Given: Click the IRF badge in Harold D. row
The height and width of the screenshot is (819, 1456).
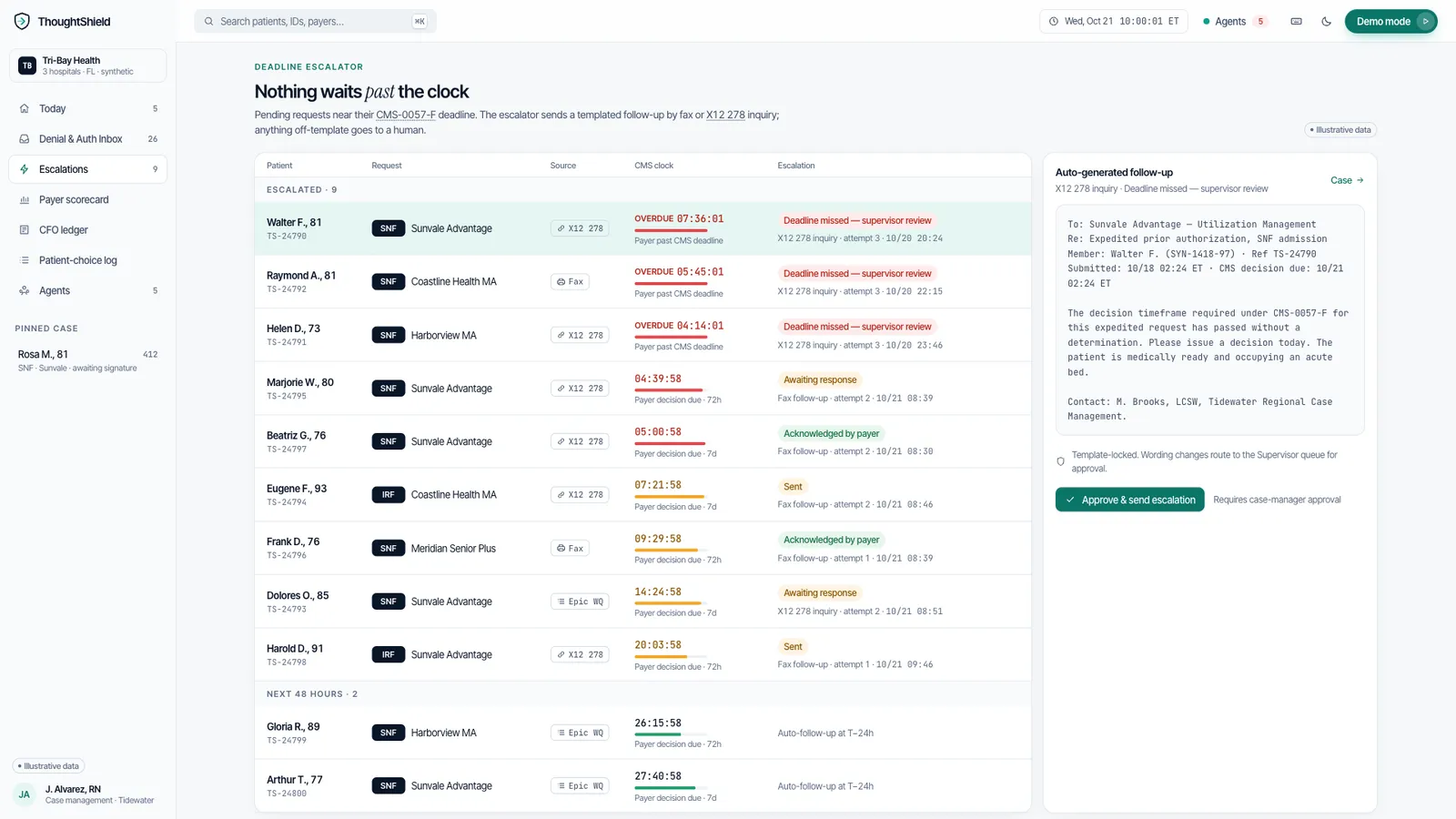Looking at the screenshot, I should tap(389, 655).
